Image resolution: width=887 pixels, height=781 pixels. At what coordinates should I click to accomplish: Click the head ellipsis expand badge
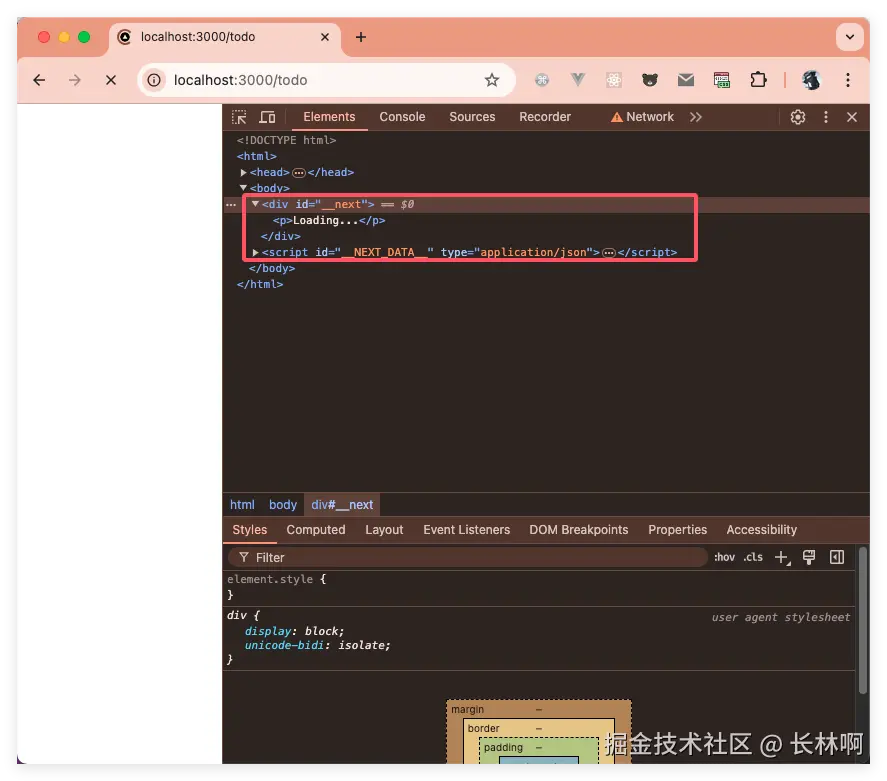coord(299,173)
